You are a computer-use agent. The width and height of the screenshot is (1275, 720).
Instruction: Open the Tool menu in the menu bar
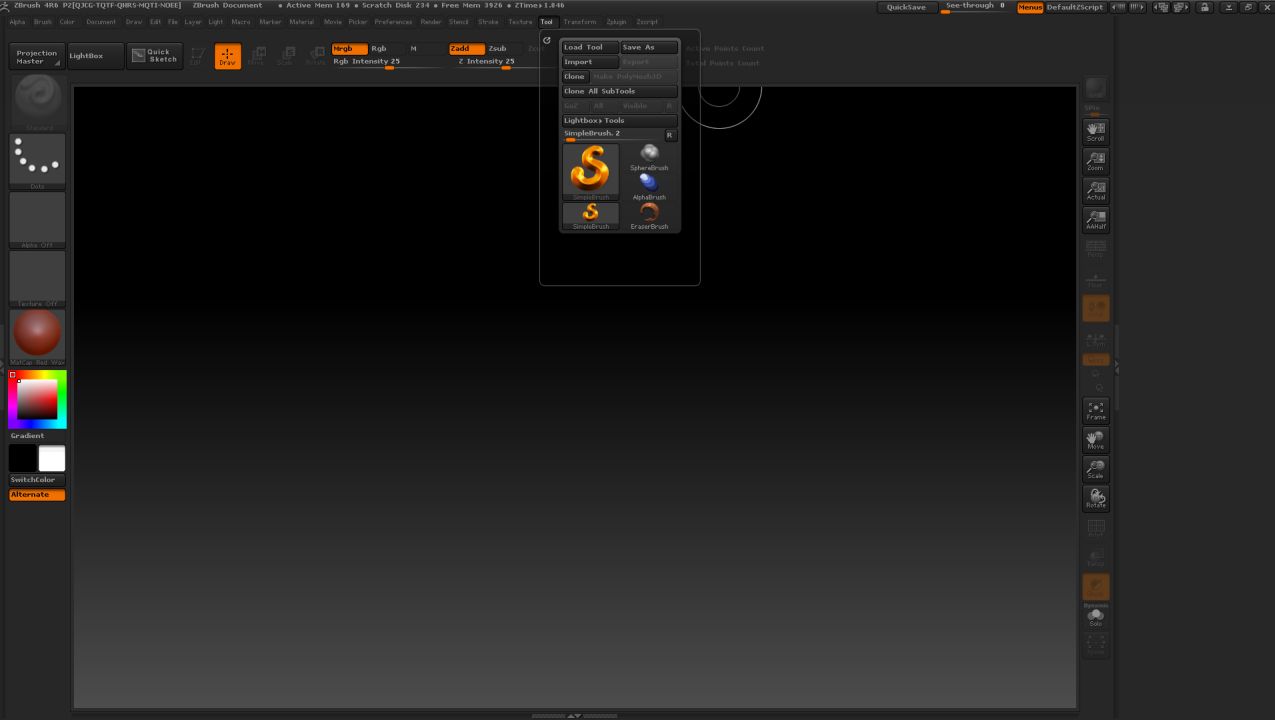[546, 21]
